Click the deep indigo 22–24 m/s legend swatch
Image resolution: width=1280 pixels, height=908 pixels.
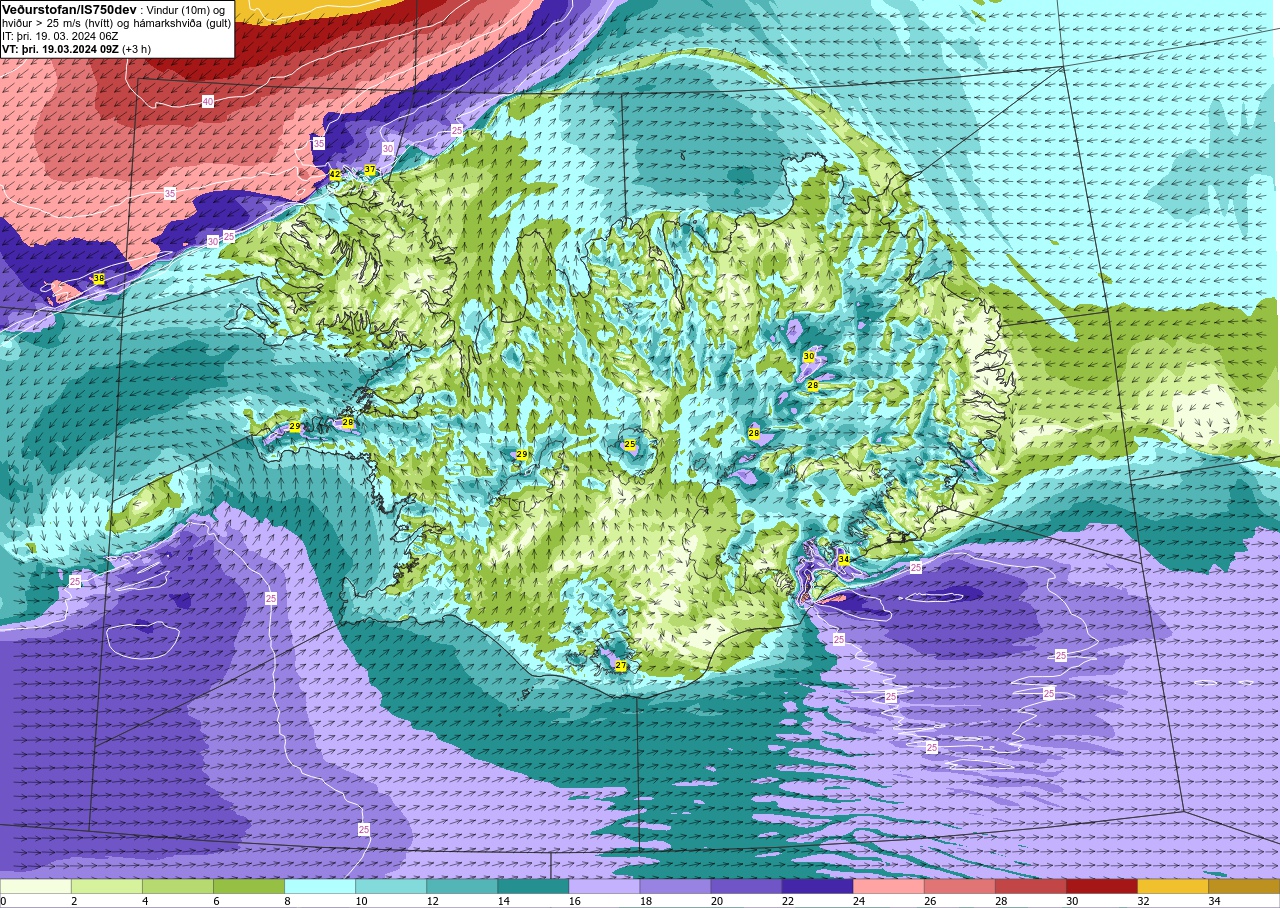coord(817,886)
